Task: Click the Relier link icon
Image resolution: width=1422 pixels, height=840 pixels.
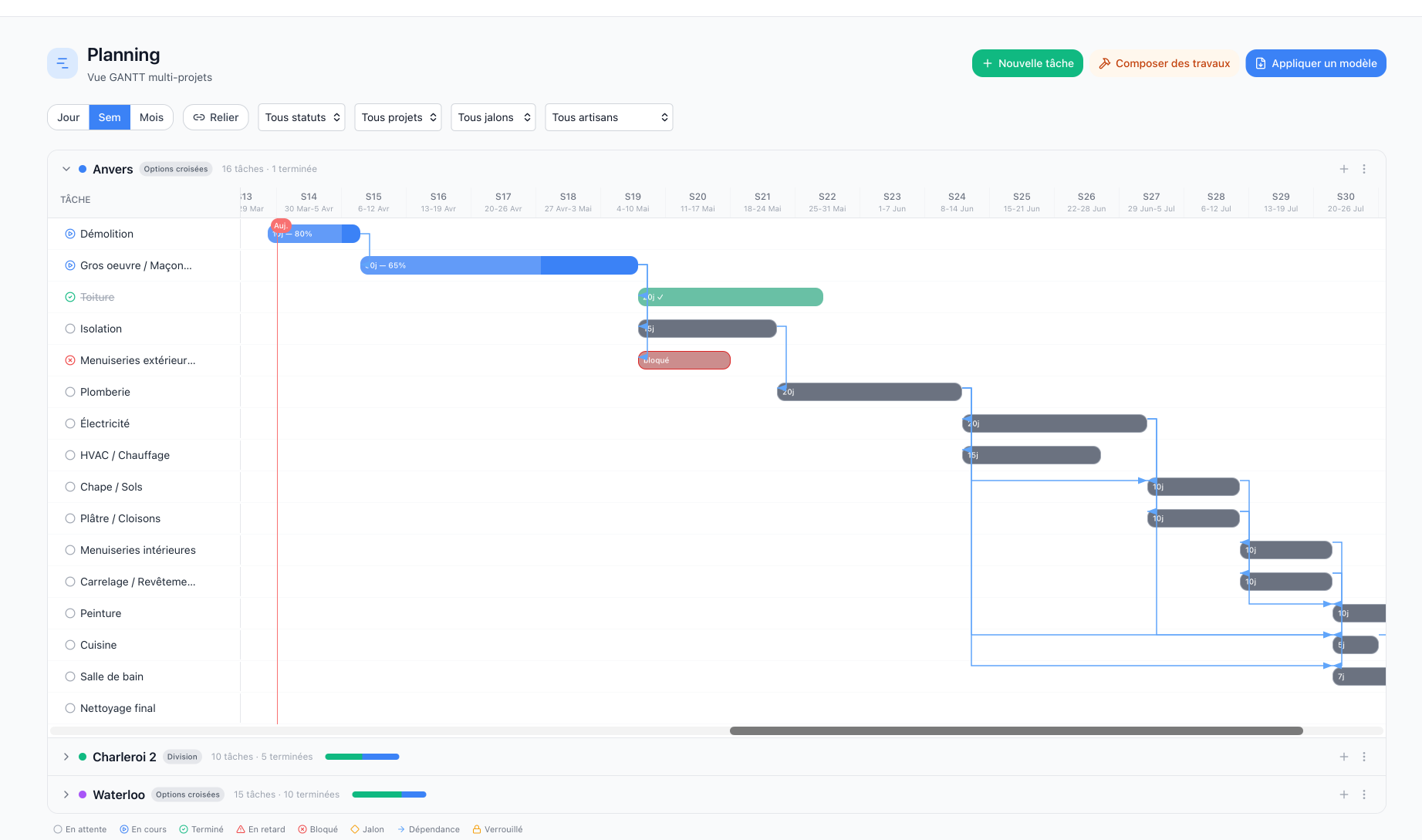Action: 200,117
